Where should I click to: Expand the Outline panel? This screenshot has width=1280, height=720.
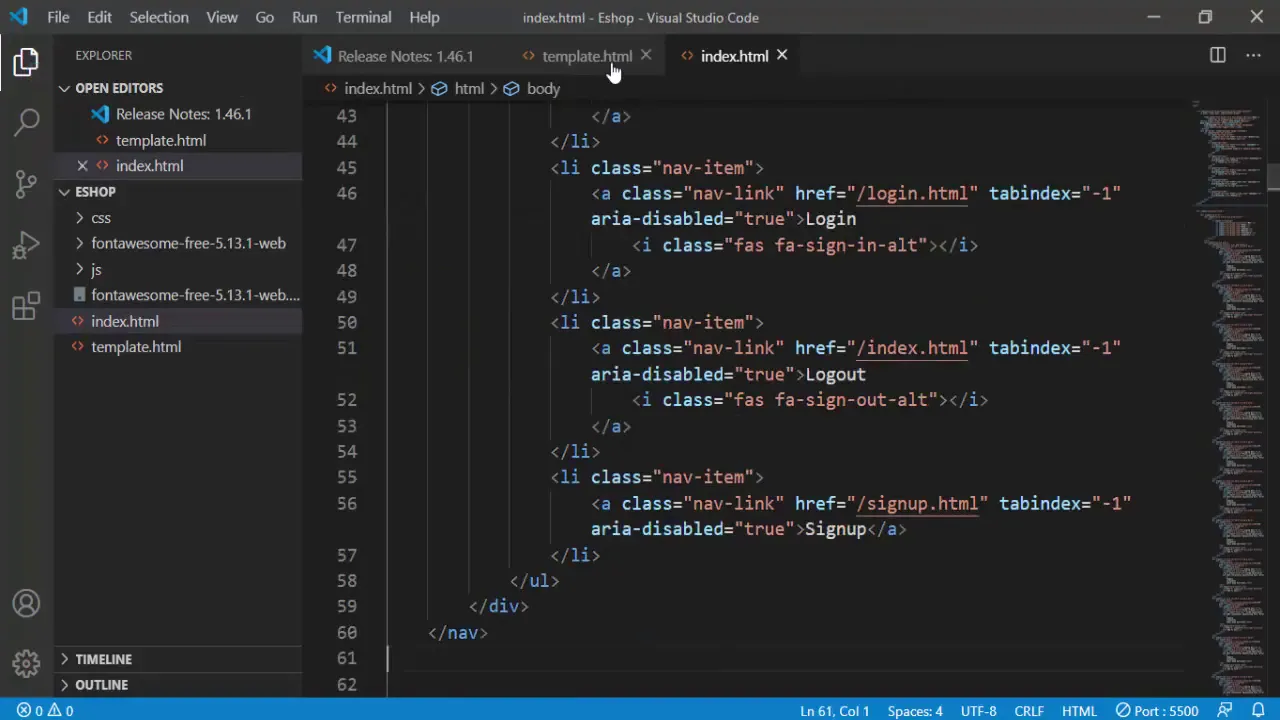101,685
